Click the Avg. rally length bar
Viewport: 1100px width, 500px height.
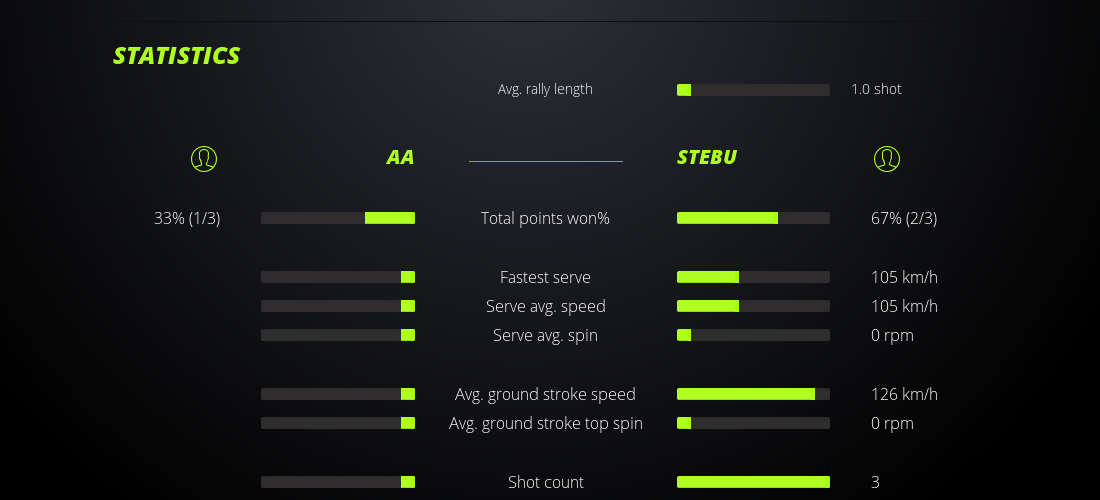[753, 90]
